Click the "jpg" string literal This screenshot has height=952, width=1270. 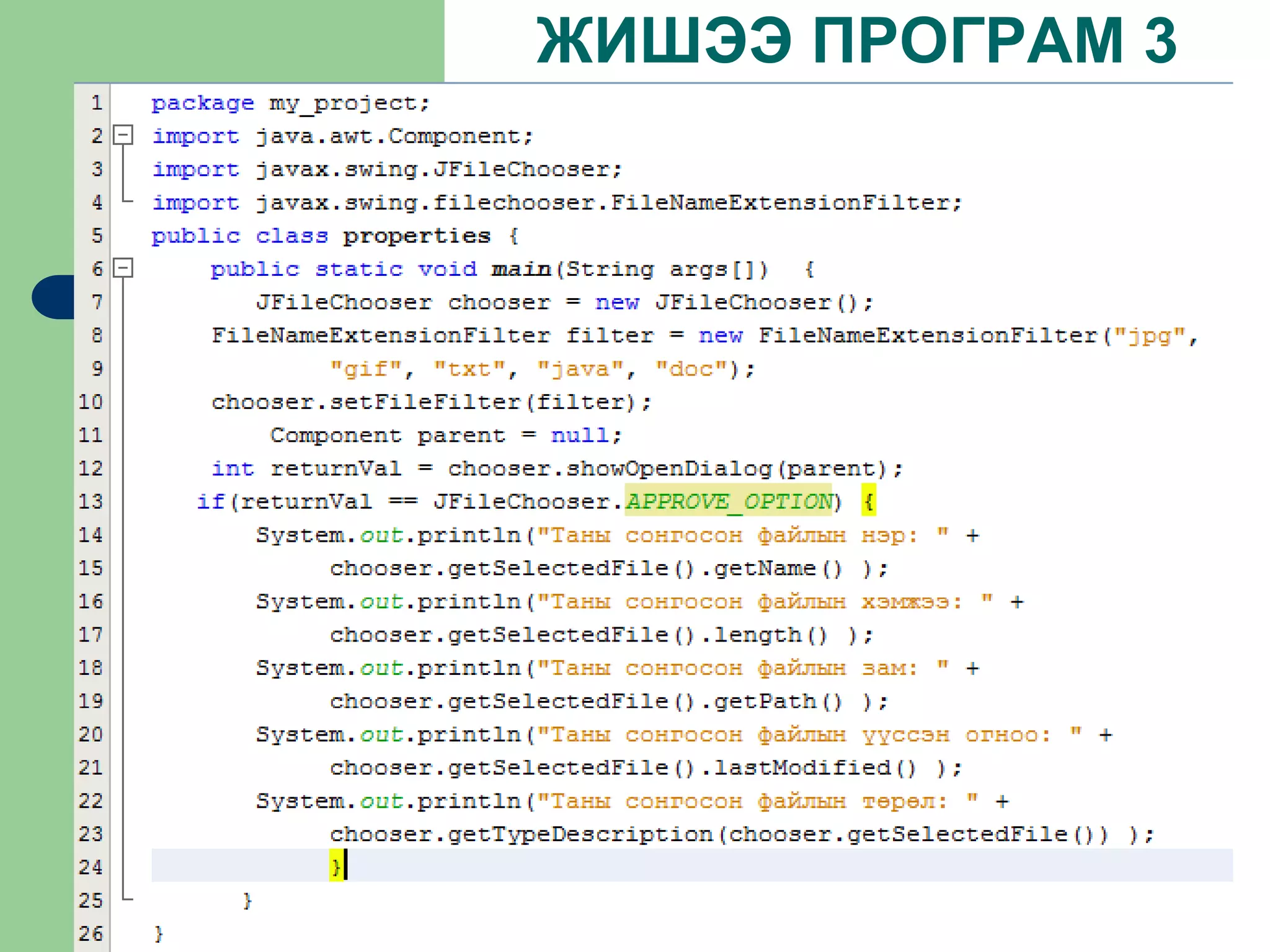coord(1149,337)
